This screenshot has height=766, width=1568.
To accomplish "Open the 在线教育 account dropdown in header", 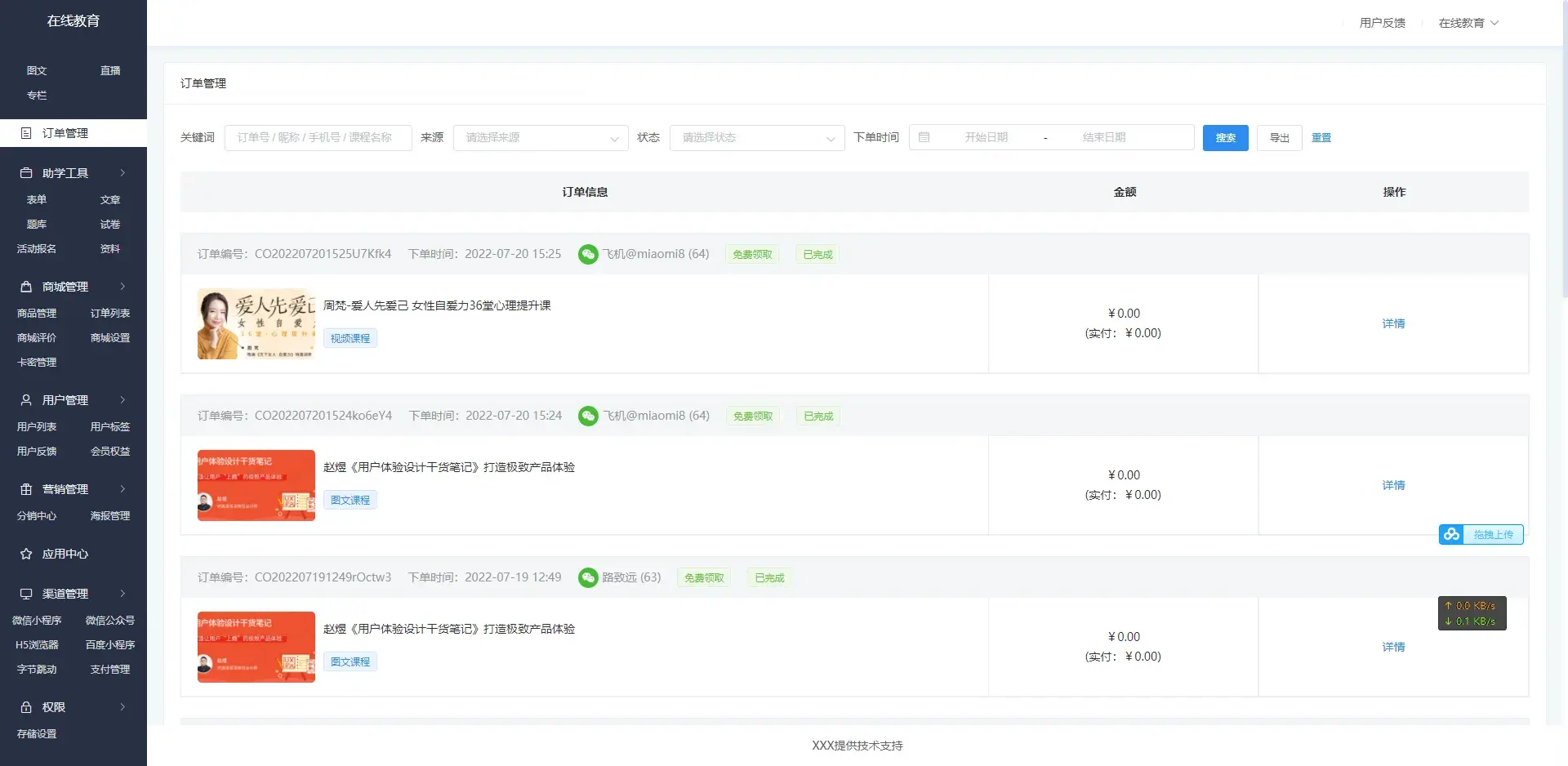I will (x=1468, y=23).
